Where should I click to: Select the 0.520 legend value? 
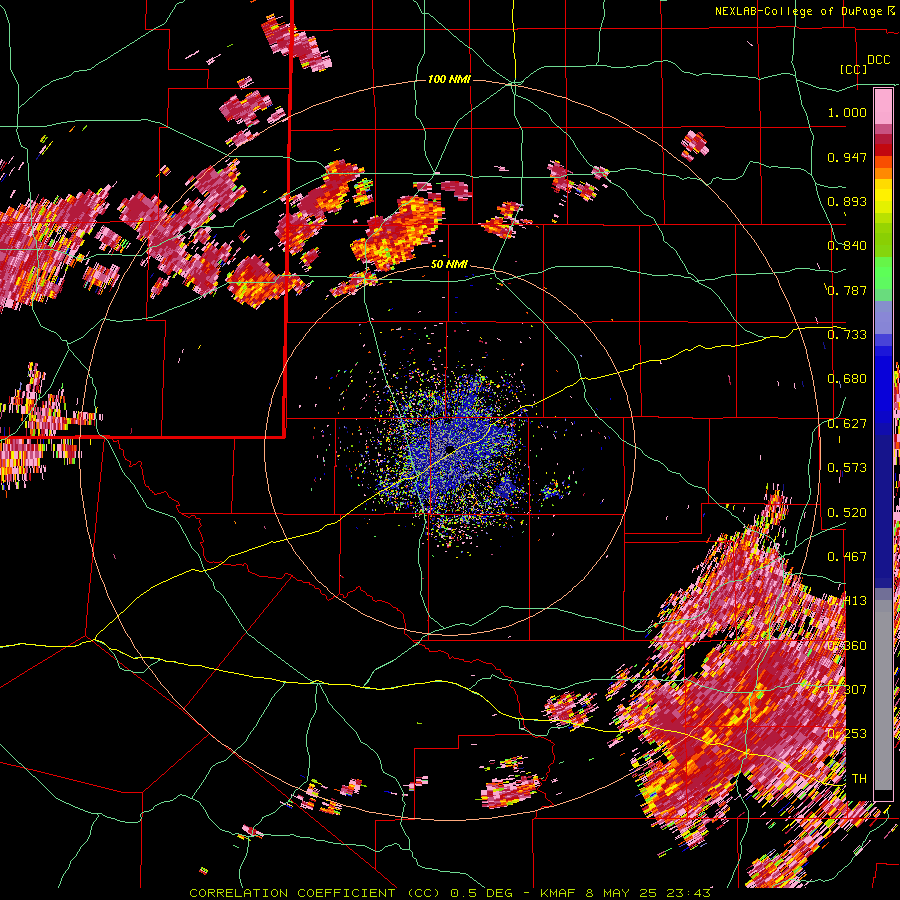pos(847,513)
